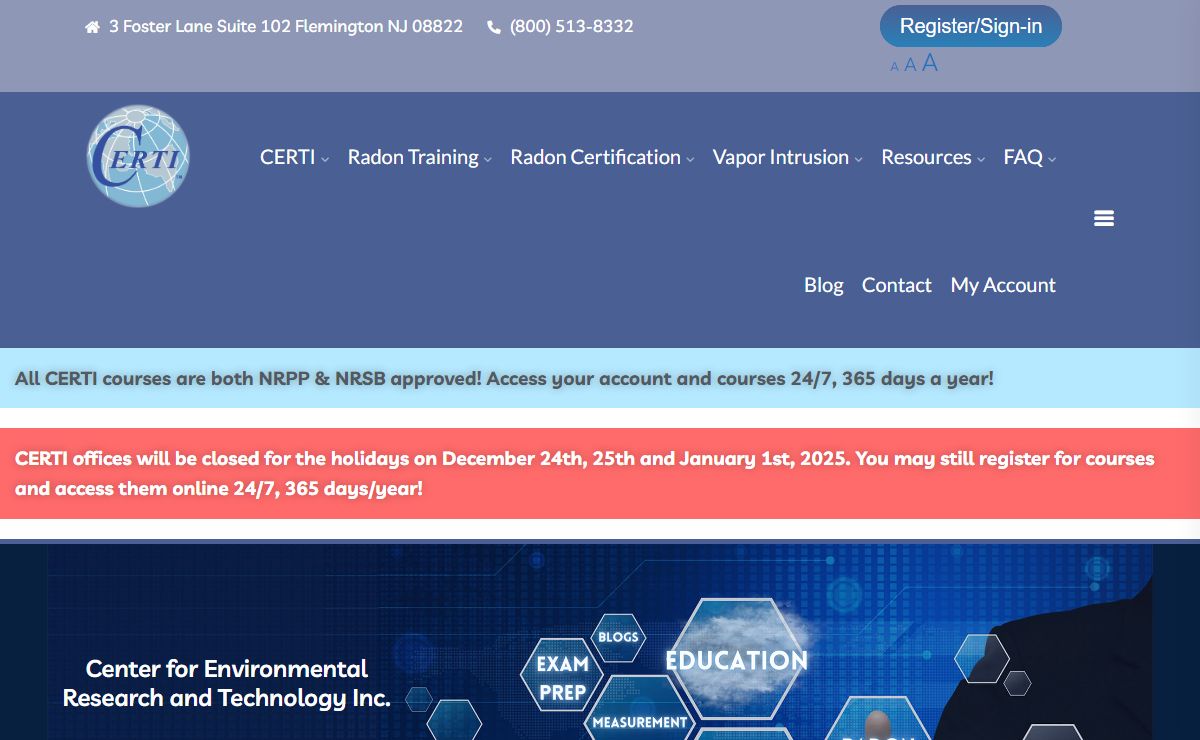This screenshot has height=740, width=1200.
Task: Click the phone icon next to number
Action: pos(494,27)
